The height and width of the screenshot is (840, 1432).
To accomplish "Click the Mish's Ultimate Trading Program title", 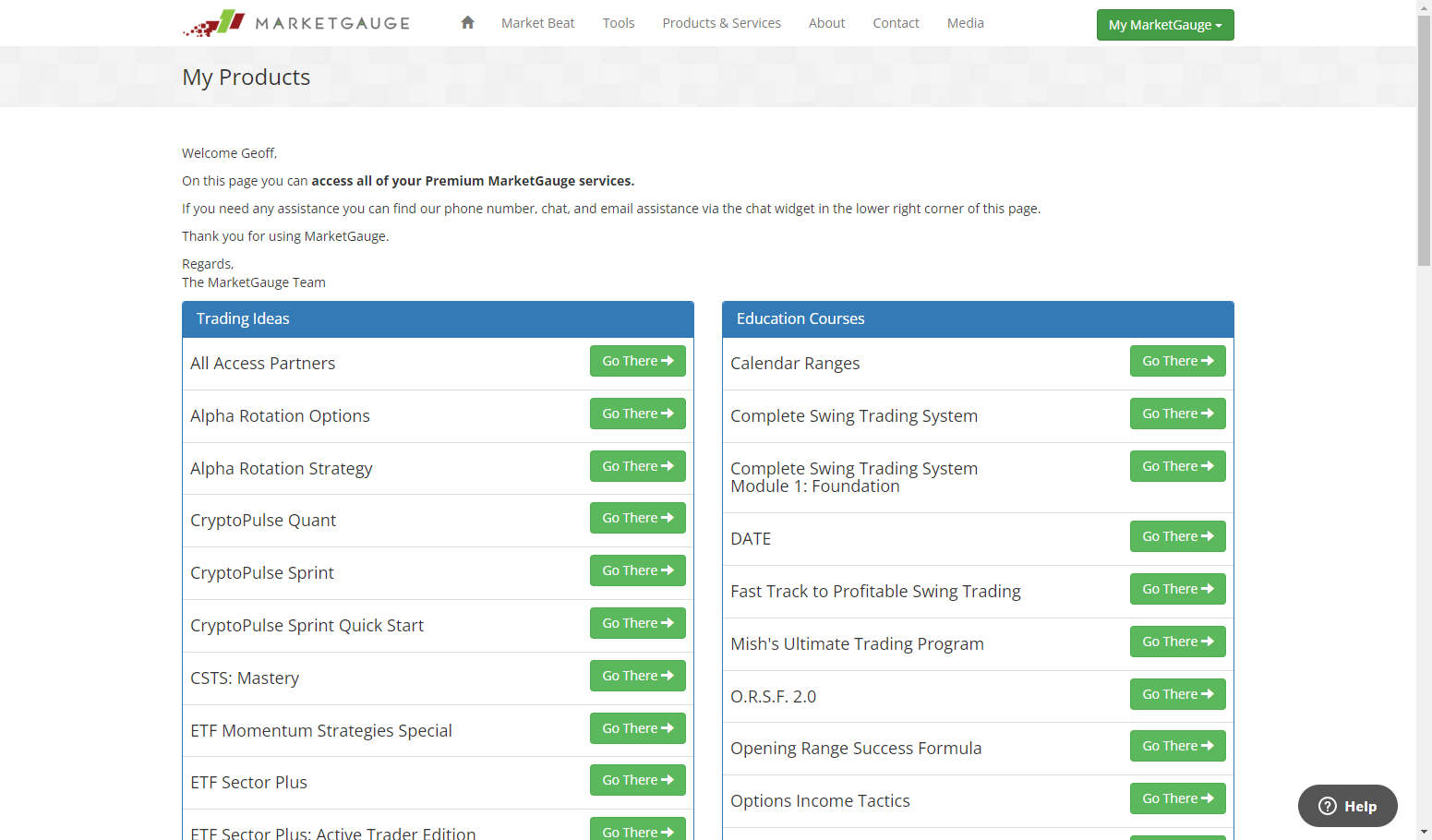I will point(857,644).
